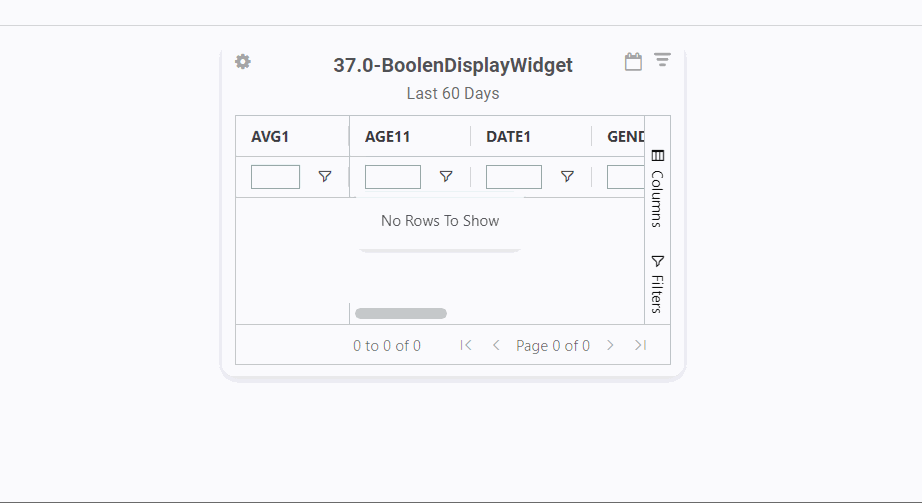
Task: Open widget settings gear icon
Action: pos(243,62)
